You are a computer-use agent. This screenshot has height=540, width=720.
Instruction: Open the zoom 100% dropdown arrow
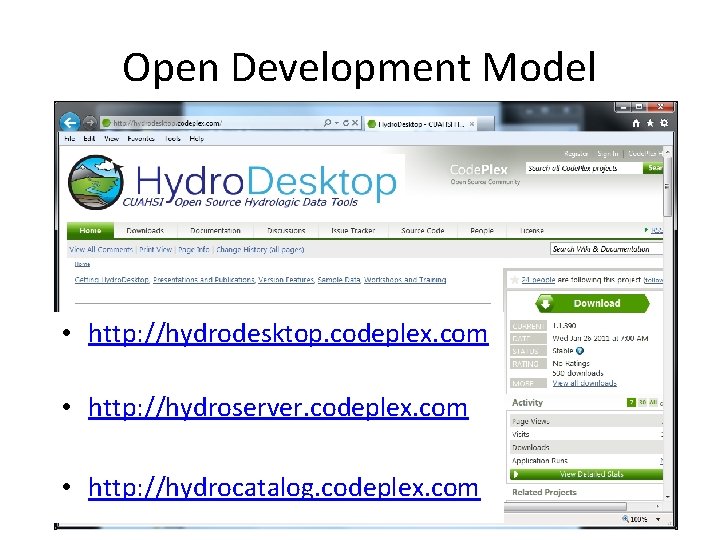click(658, 519)
